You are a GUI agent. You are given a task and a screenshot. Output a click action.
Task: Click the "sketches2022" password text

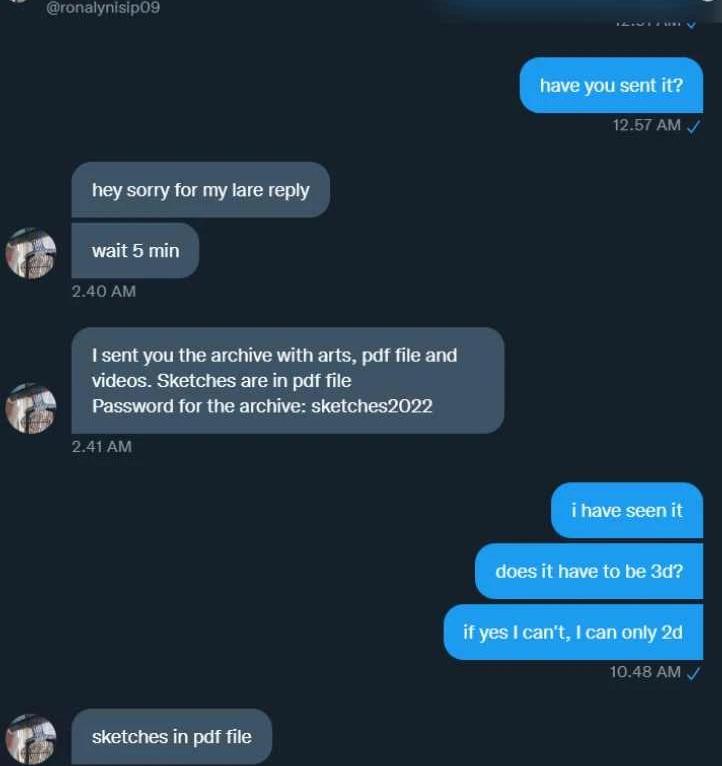coord(372,407)
